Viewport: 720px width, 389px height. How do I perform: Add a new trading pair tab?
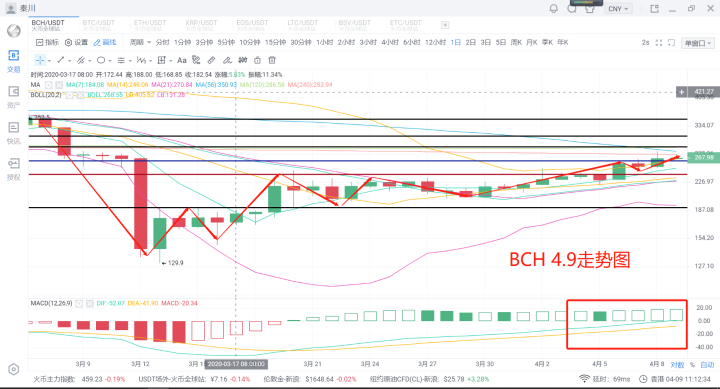tap(445, 25)
